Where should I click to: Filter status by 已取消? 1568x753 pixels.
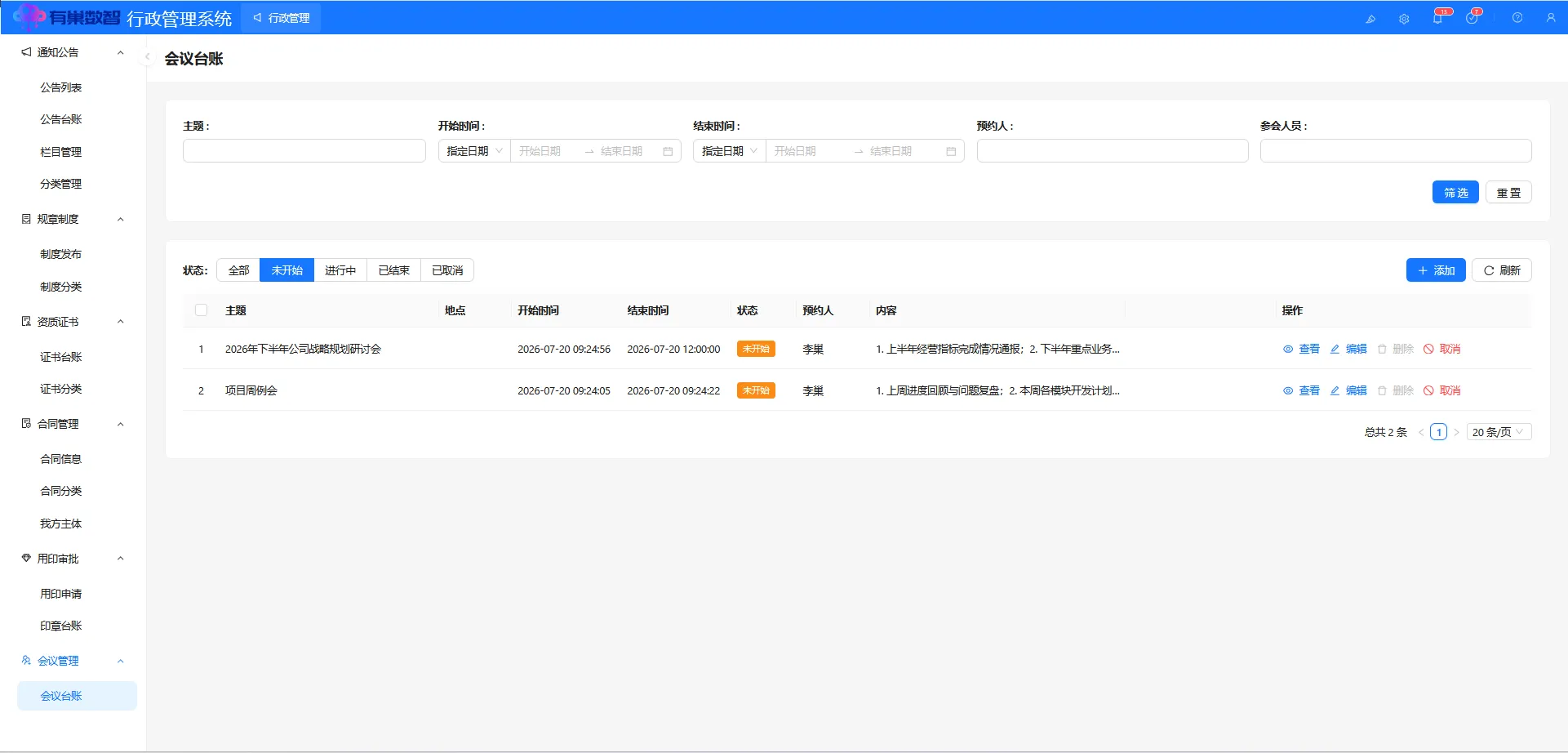(447, 270)
